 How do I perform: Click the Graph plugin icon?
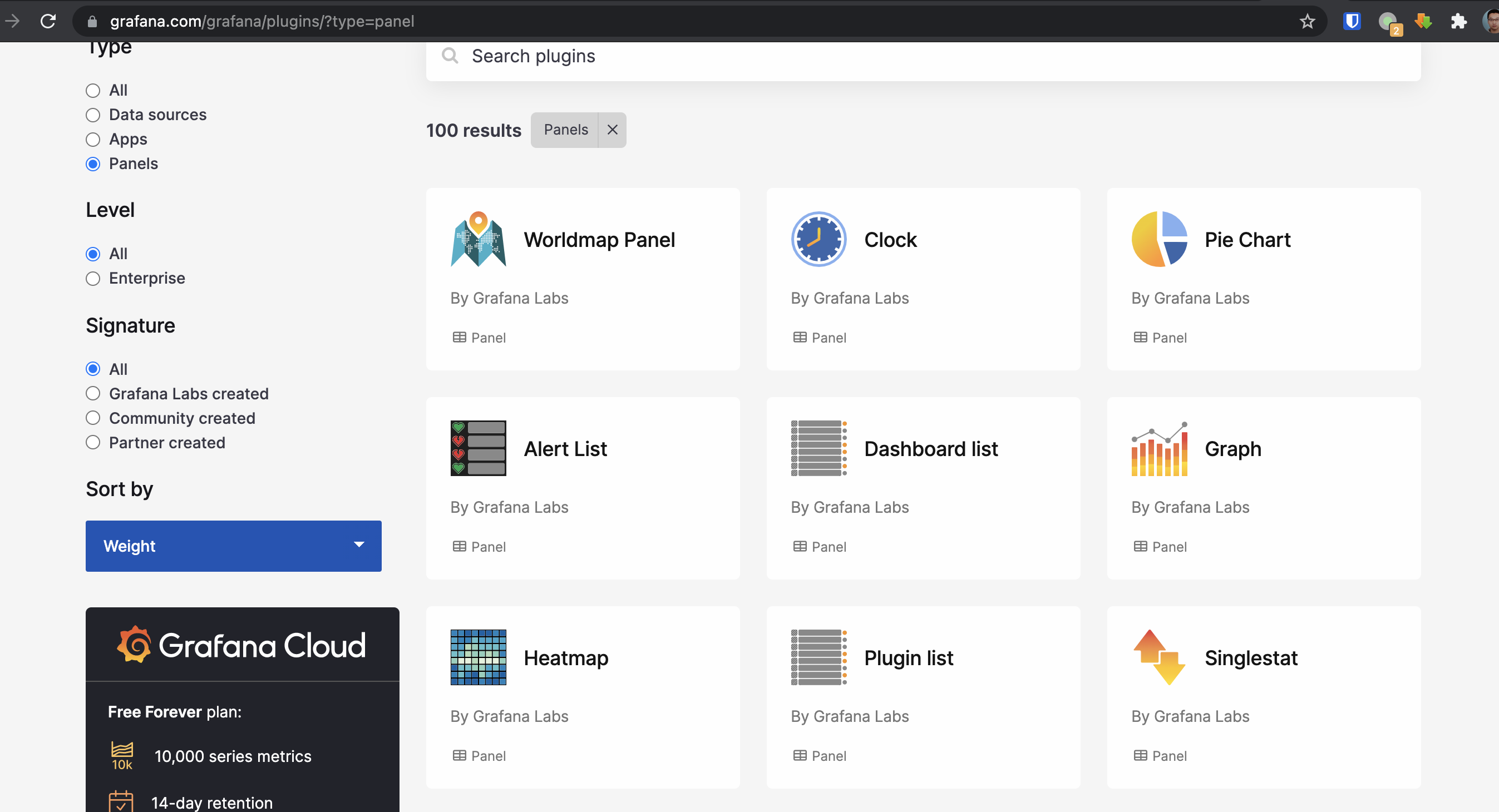point(1158,448)
